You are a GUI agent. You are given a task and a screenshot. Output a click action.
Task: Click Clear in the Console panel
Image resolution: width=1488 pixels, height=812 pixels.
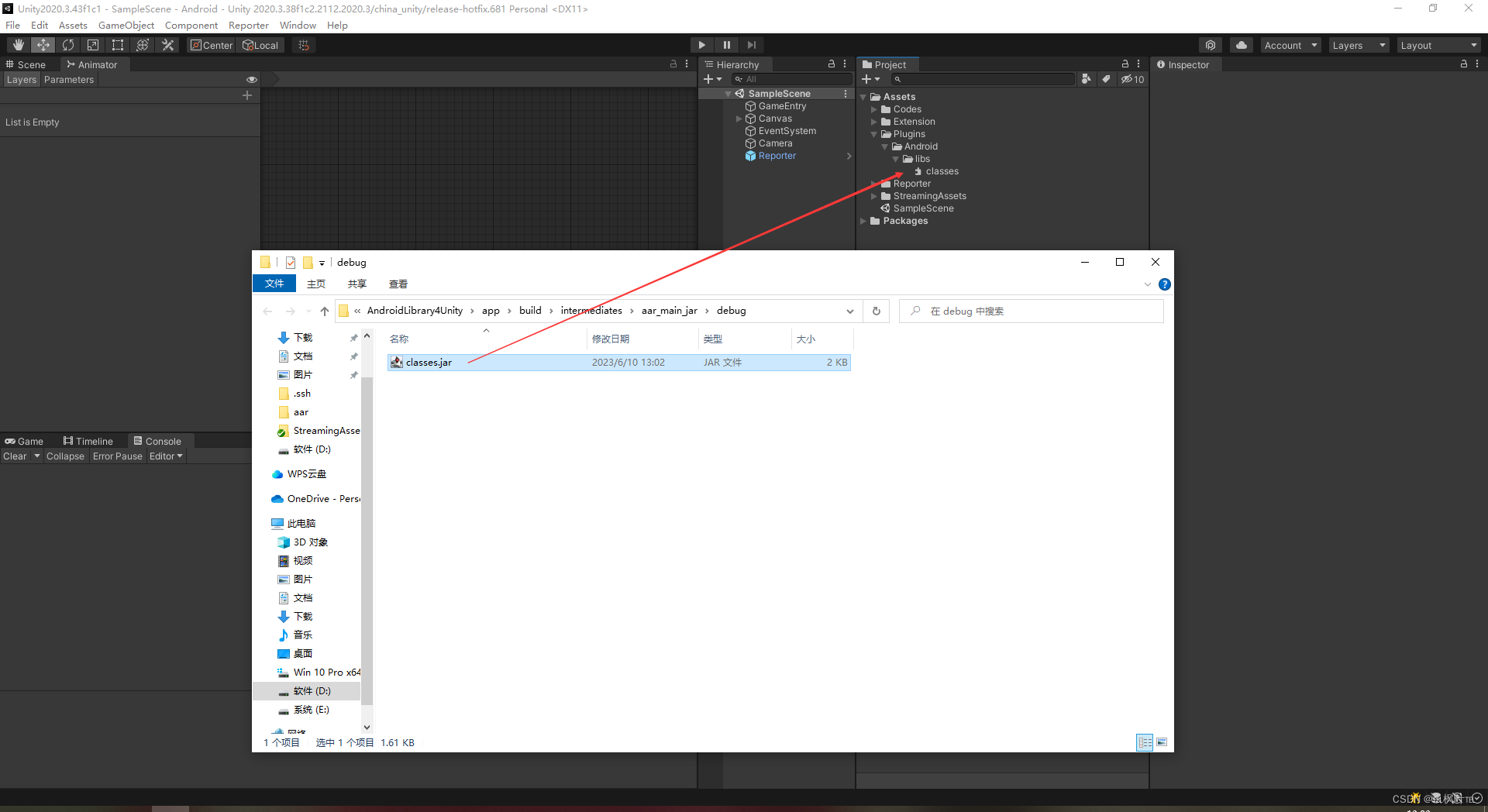[15, 456]
